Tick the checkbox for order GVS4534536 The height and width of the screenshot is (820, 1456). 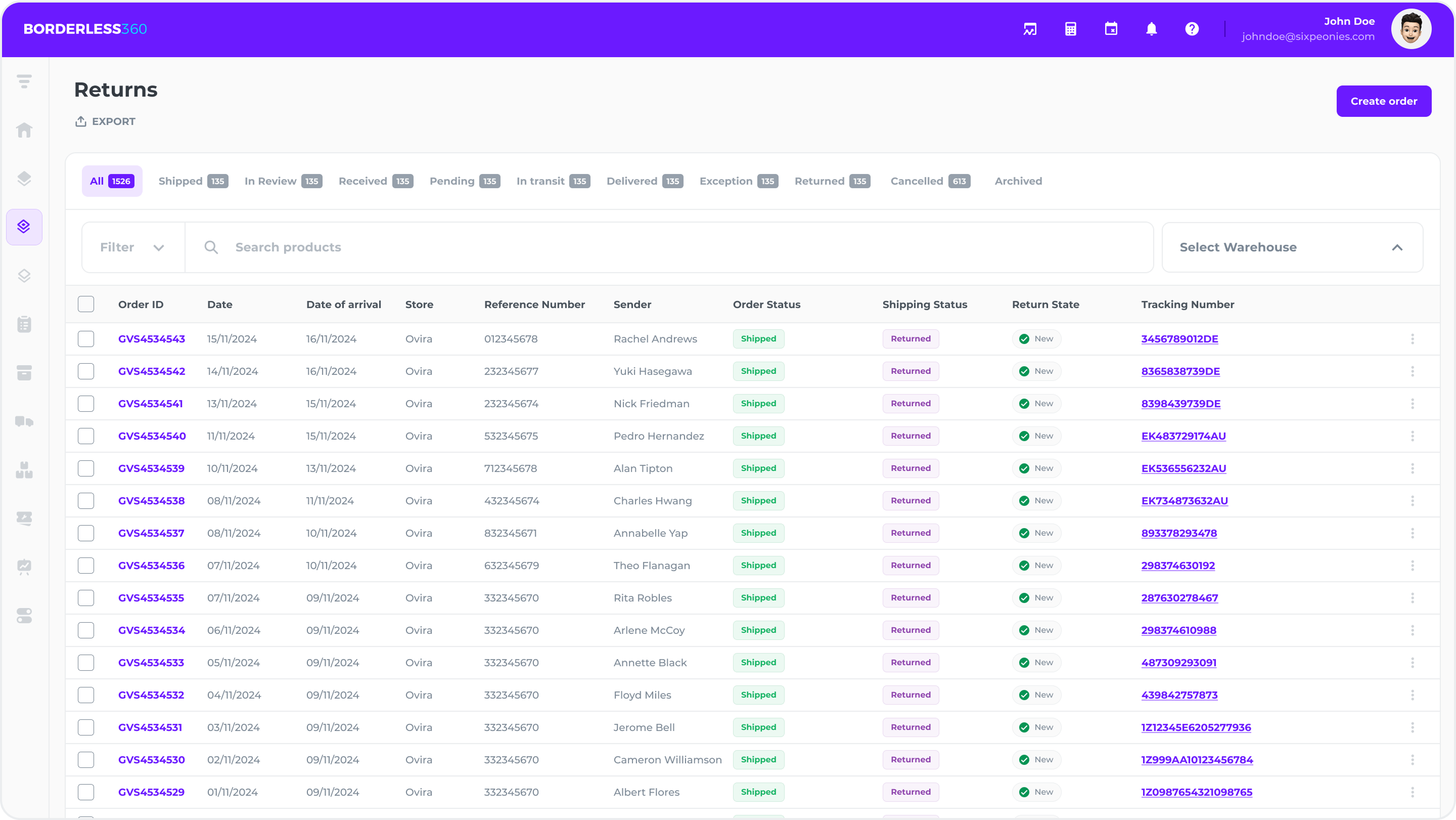[86, 566]
